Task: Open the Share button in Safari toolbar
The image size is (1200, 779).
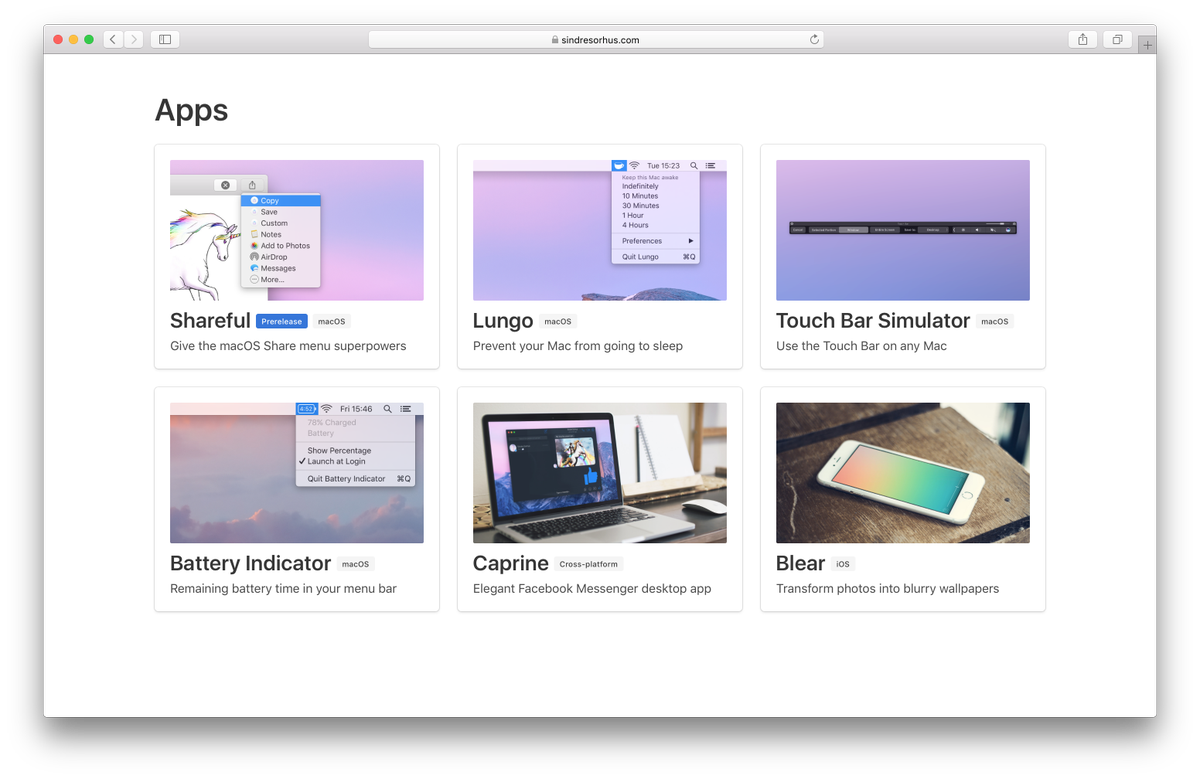Action: (1082, 39)
